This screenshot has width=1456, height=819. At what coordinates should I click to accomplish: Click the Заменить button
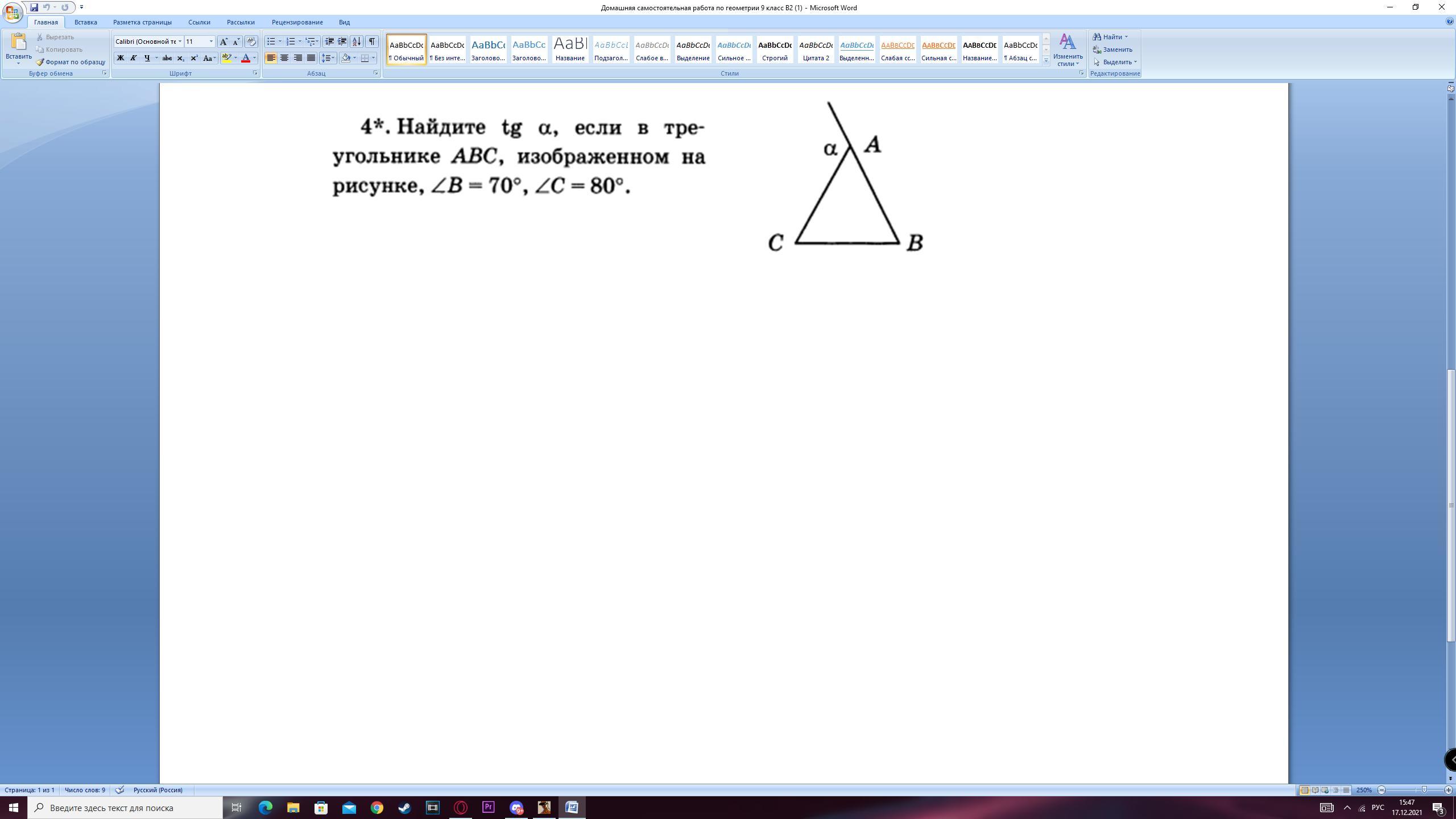pyautogui.click(x=1113, y=49)
